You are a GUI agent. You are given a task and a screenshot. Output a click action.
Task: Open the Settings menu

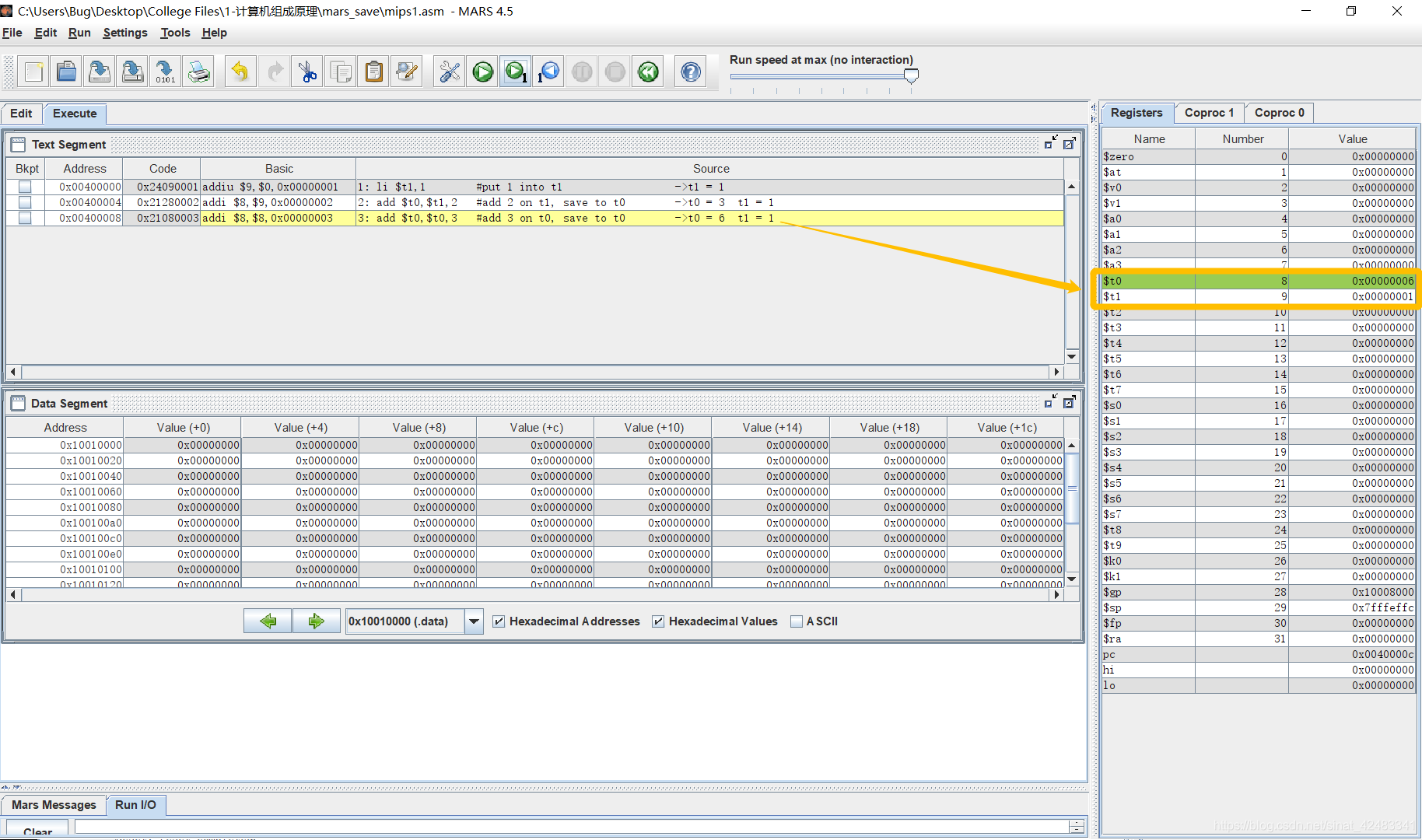[x=125, y=33]
